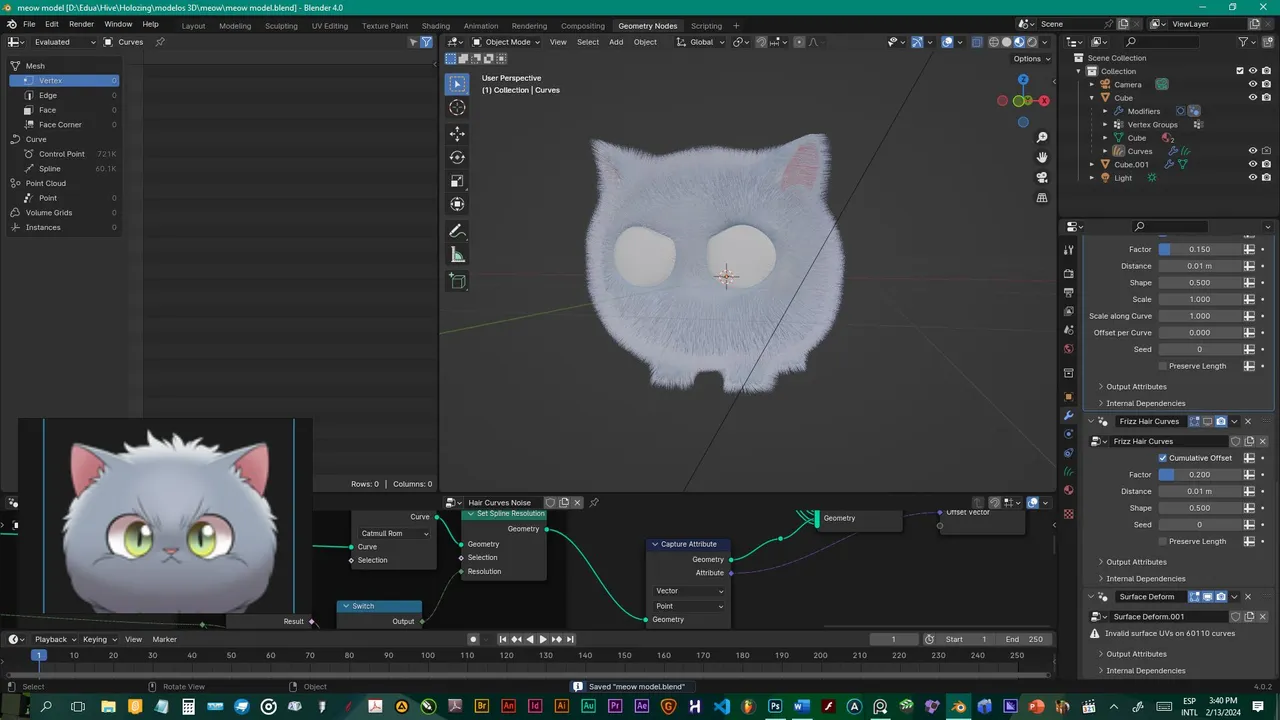Hide the Camera object in the outliner
Image resolution: width=1280 pixels, height=720 pixels.
(1252, 85)
